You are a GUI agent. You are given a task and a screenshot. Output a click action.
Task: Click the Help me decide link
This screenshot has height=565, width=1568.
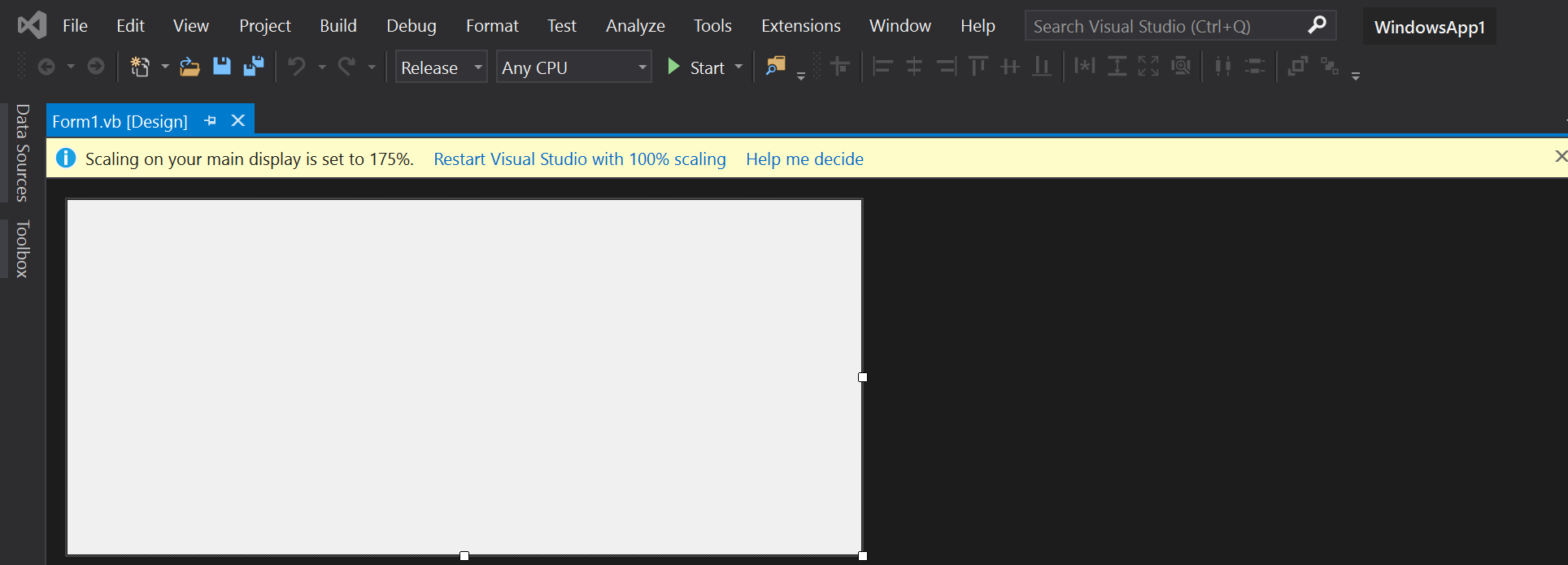805,159
